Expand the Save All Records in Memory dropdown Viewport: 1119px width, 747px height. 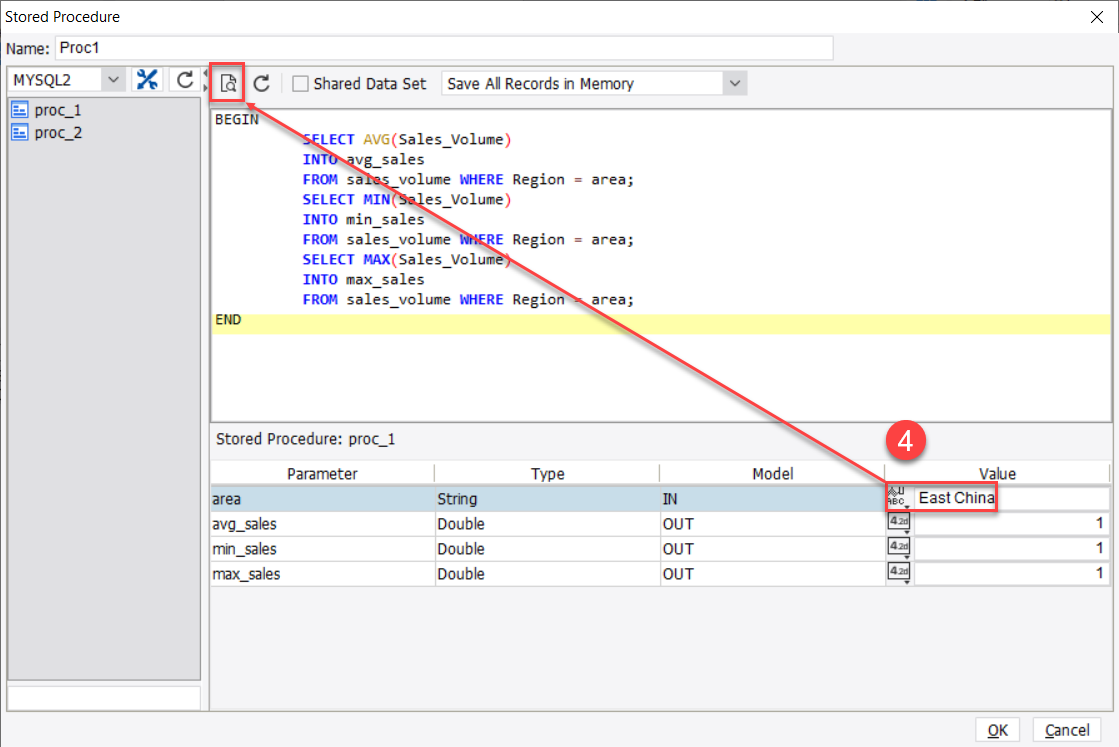(x=735, y=84)
